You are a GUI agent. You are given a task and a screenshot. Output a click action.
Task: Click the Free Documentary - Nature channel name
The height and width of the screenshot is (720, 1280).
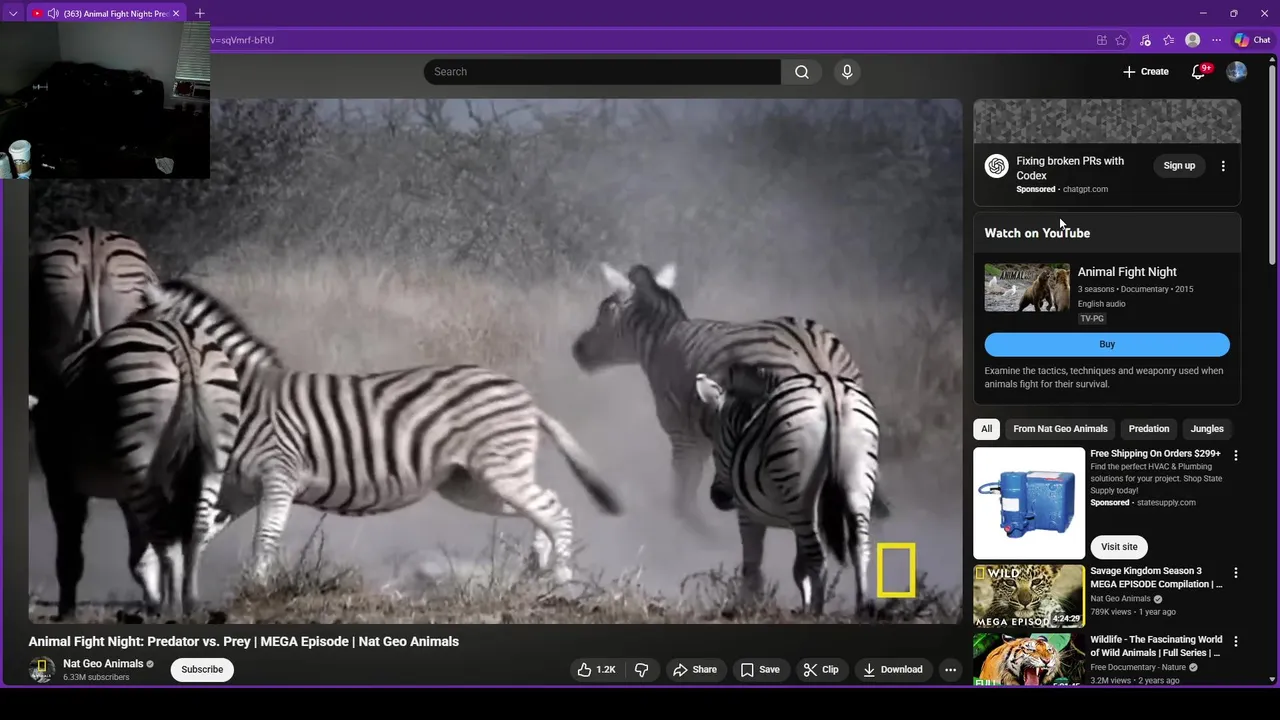[x=1138, y=667]
